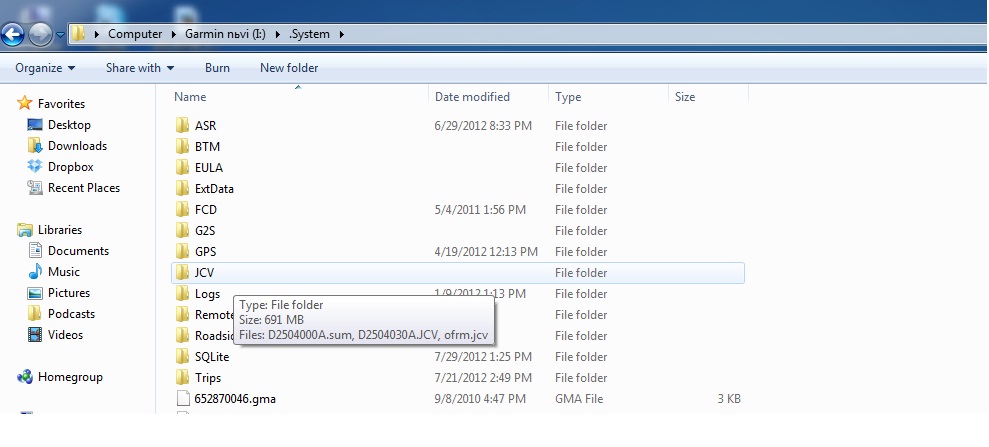This screenshot has height=447, width=989.
Task: Click the Homegroup icon
Action: click(x=26, y=377)
